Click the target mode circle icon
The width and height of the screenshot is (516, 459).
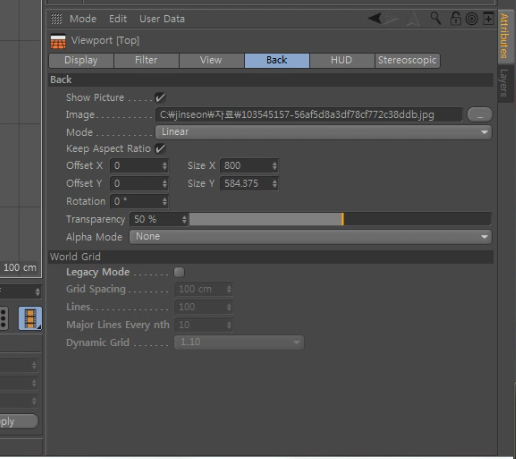472,19
